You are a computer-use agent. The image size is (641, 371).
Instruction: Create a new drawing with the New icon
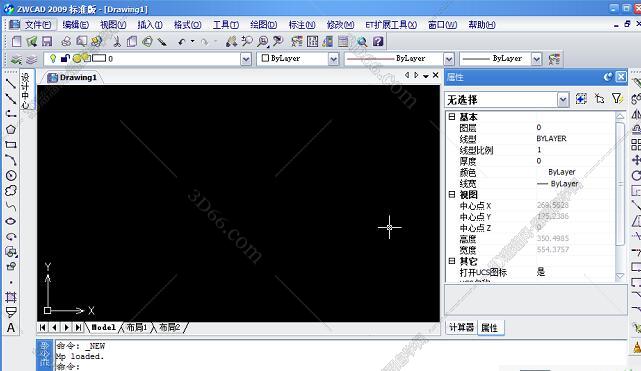pyautogui.click(x=17, y=42)
